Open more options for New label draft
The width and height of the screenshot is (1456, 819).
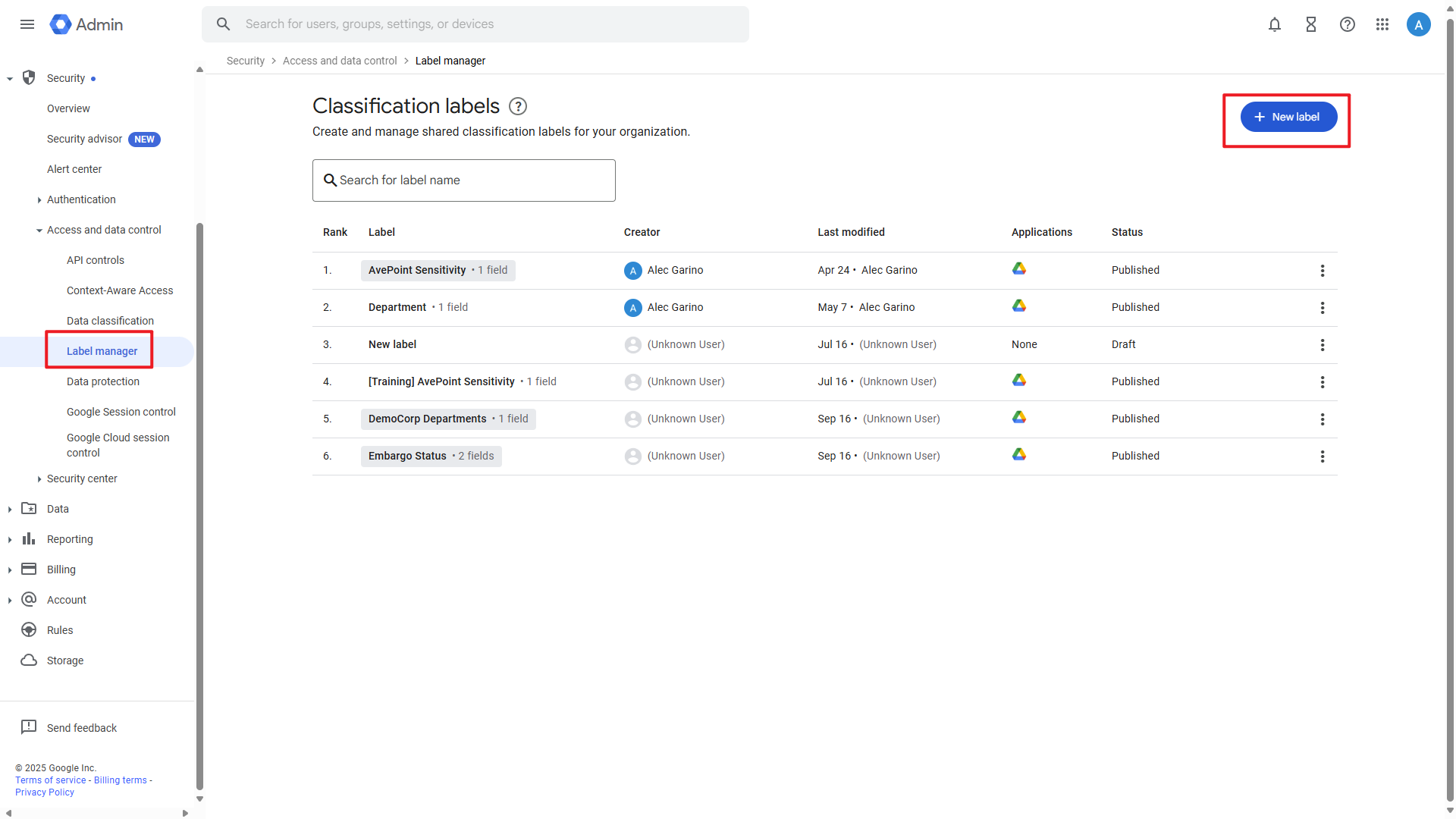[x=1322, y=345]
